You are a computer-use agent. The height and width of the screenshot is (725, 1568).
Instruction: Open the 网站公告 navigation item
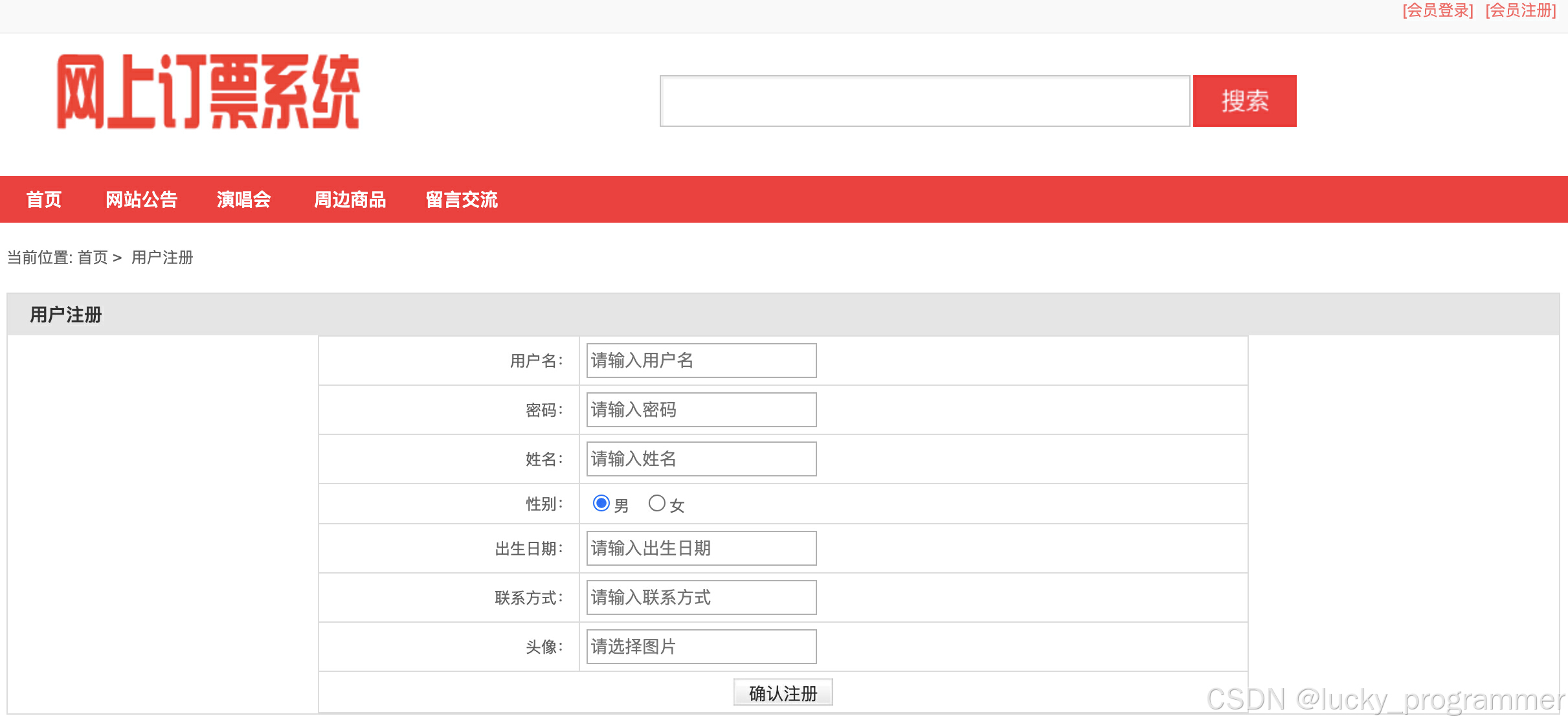point(141,199)
